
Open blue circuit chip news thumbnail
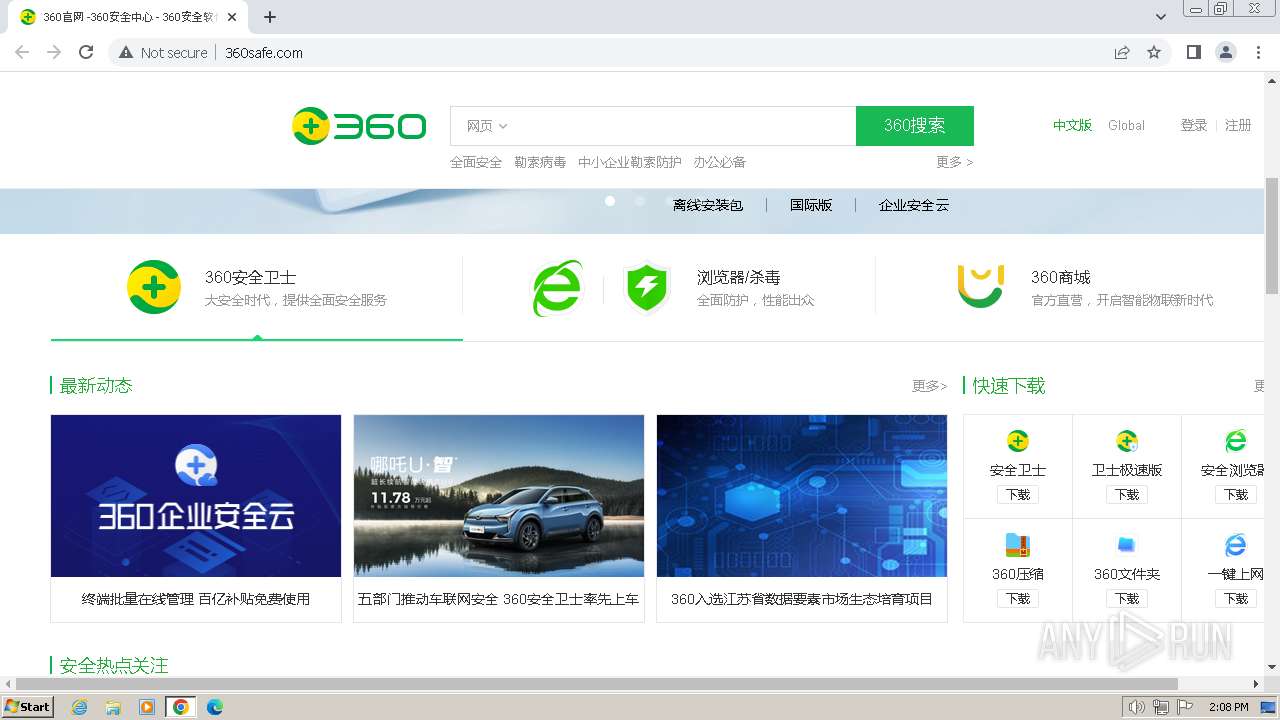click(x=802, y=496)
